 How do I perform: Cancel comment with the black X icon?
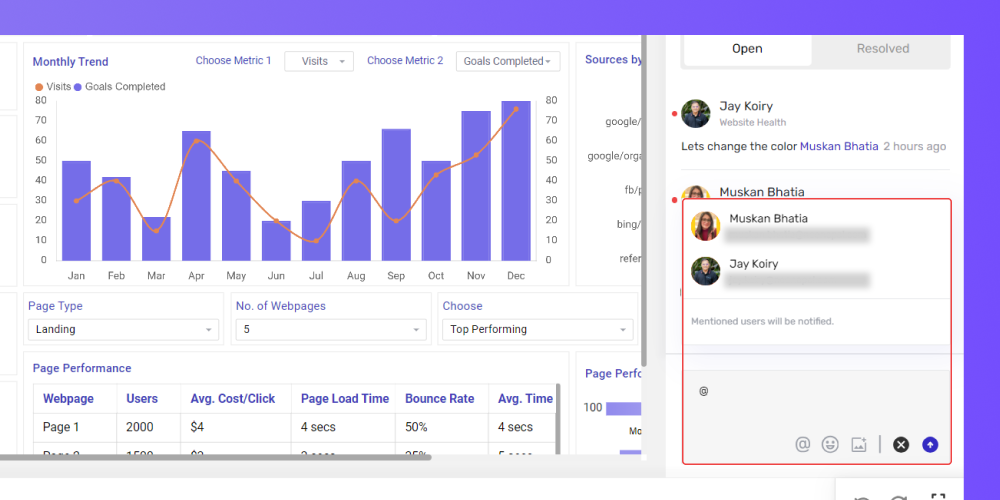(x=901, y=445)
